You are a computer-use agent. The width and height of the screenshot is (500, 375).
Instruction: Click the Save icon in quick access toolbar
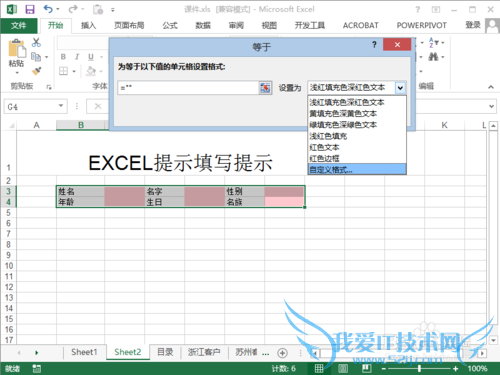(x=30, y=9)
